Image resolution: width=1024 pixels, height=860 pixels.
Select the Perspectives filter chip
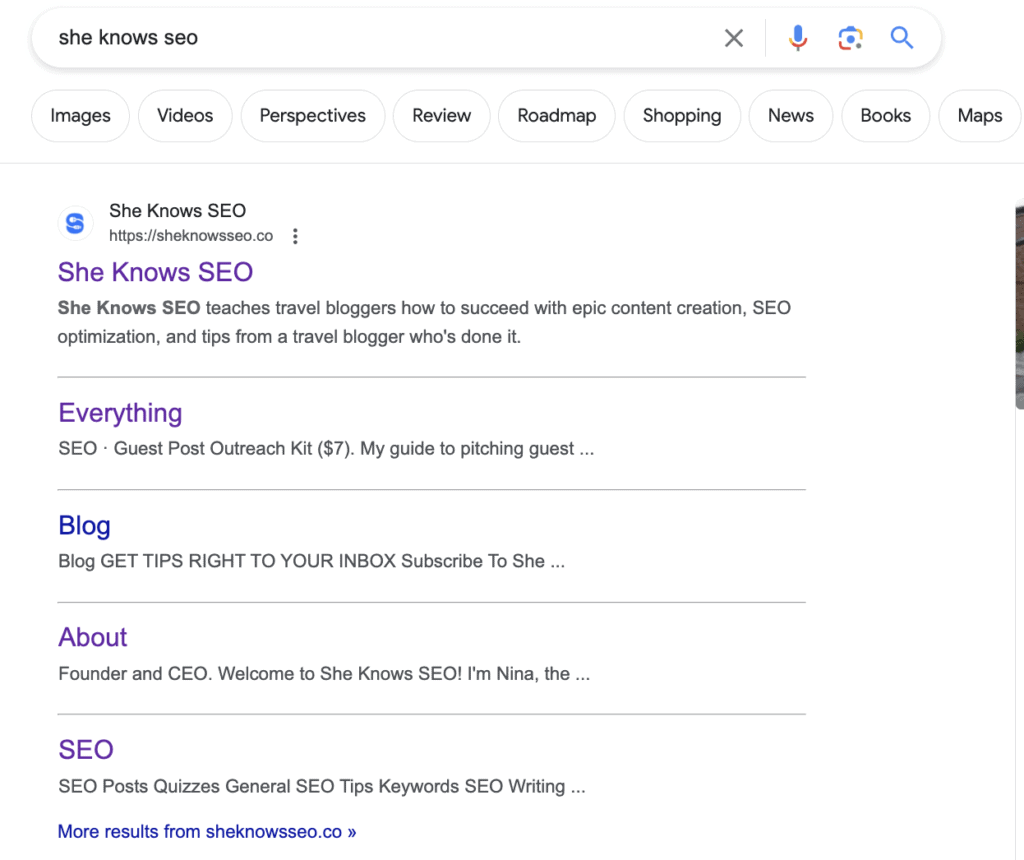[x=313, y=116]
